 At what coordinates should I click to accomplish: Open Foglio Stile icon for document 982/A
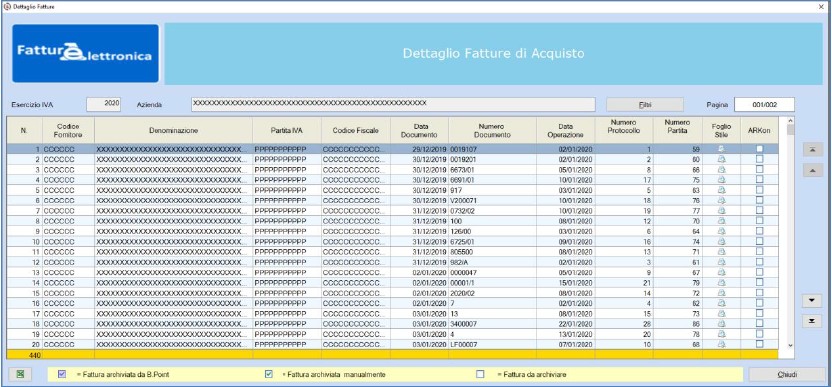click(721, 262)
